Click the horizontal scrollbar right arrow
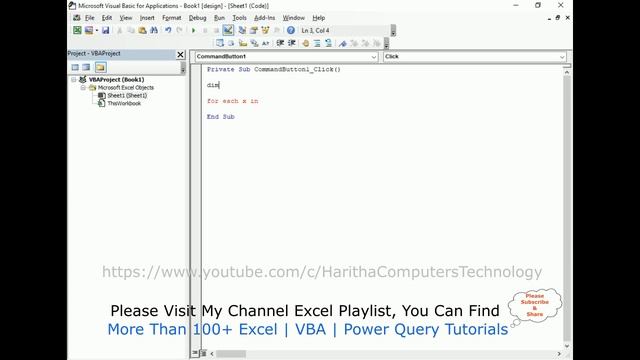This screenshot has height=360, width=640. 559,354
